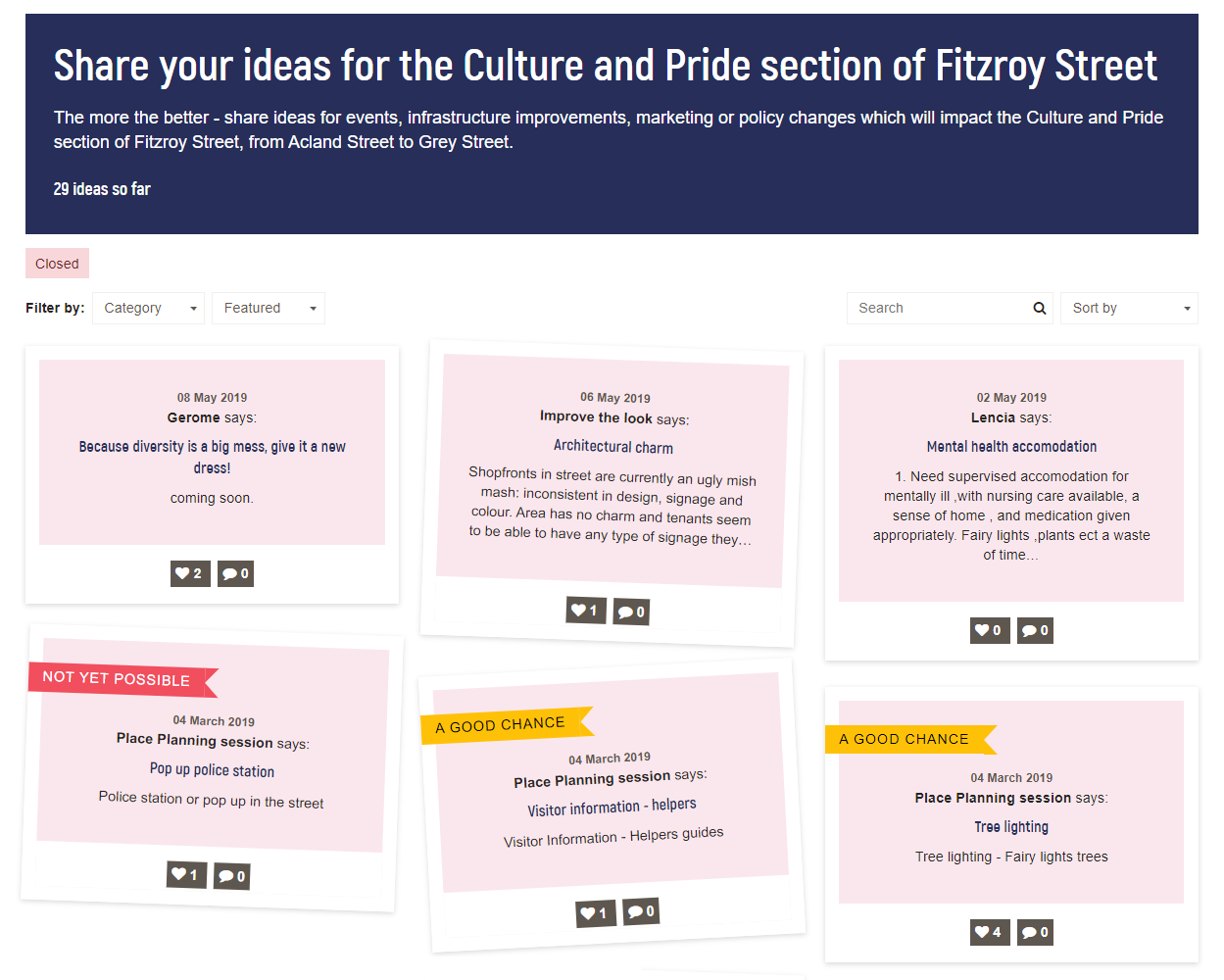Open comments on Architectural charm card

[631, 612]
